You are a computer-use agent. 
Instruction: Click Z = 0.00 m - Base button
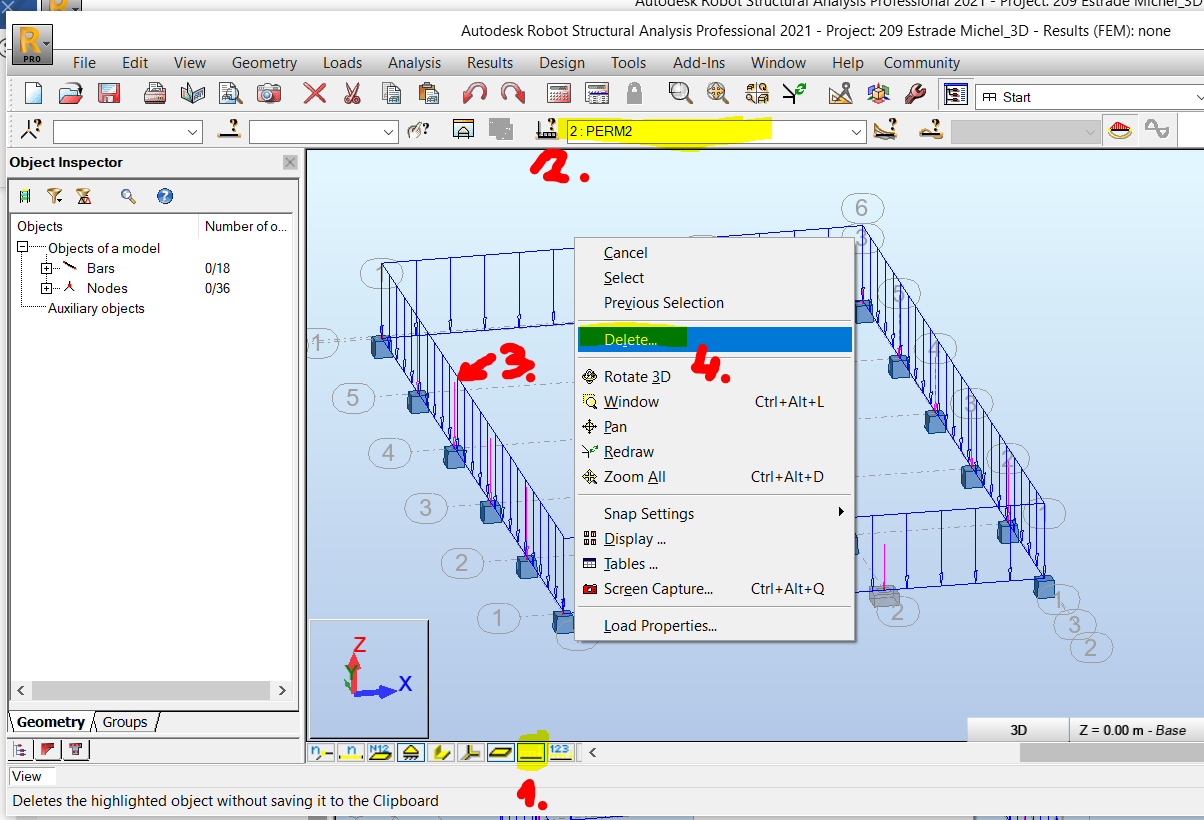click(1136, 730)
